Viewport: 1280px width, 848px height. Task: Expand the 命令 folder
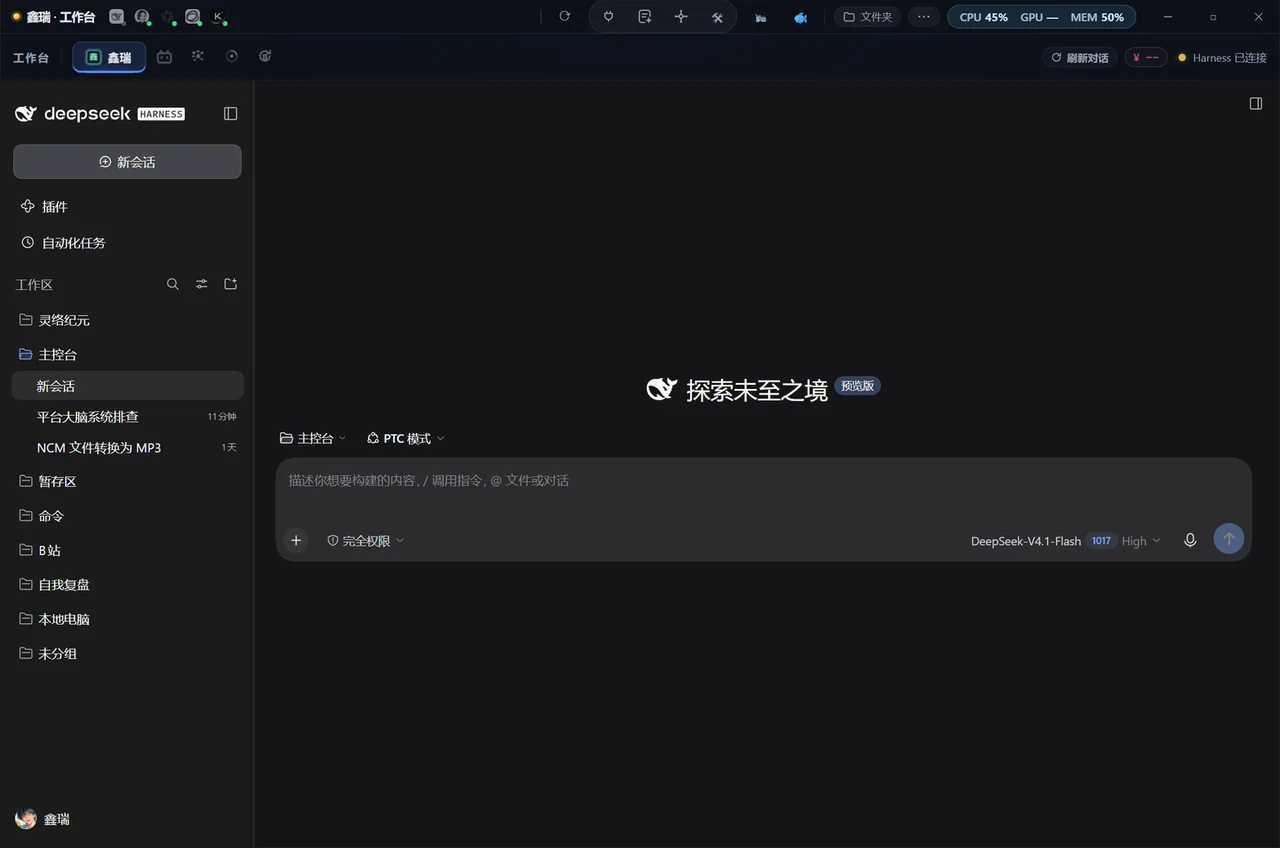point(127,516)
